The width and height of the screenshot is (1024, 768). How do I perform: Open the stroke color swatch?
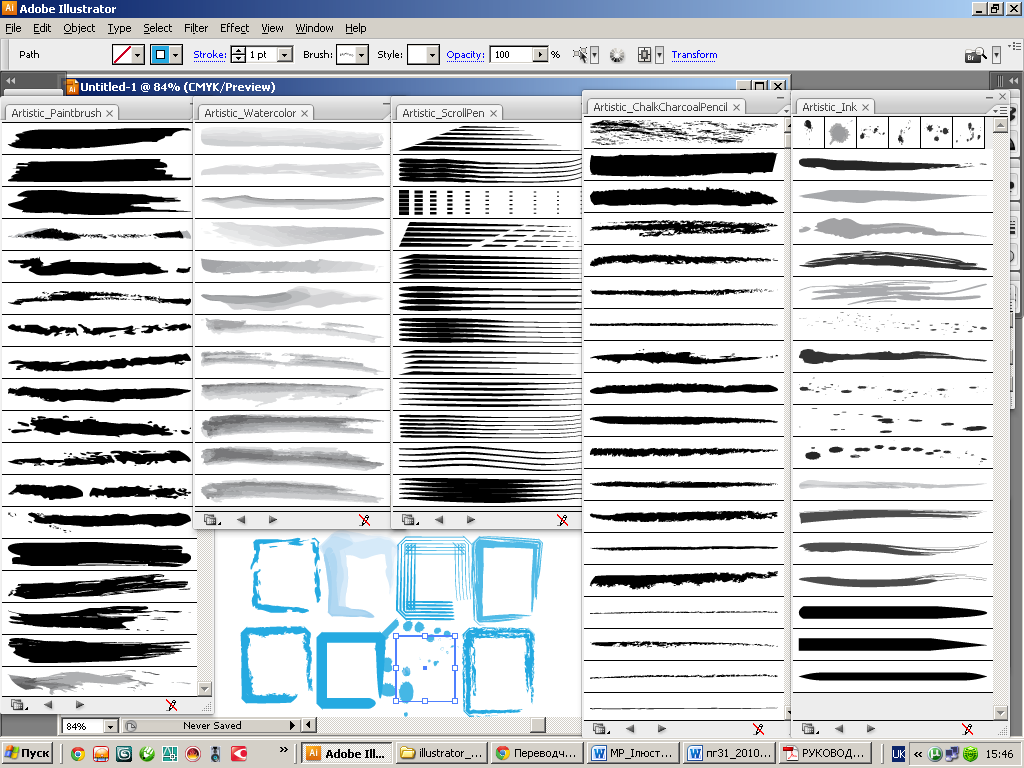coord(160,55)
